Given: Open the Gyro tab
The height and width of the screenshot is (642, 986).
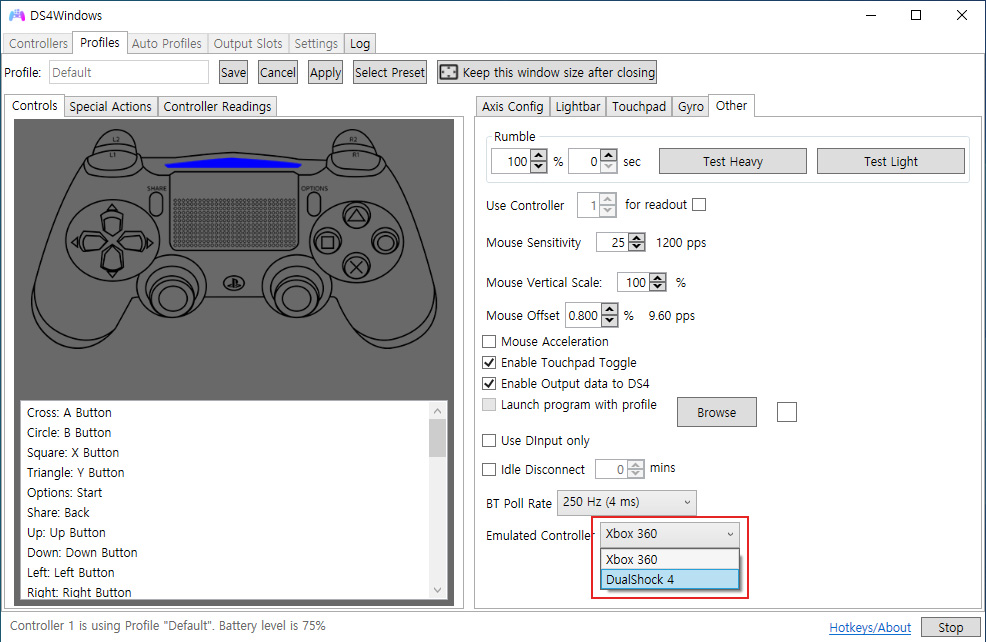Looking at the screenshot, I should pos(690,106).
